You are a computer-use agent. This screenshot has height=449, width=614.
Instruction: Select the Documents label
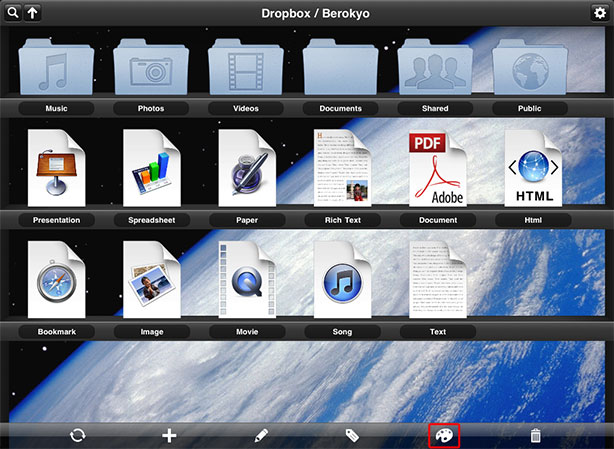coord(341,108)
